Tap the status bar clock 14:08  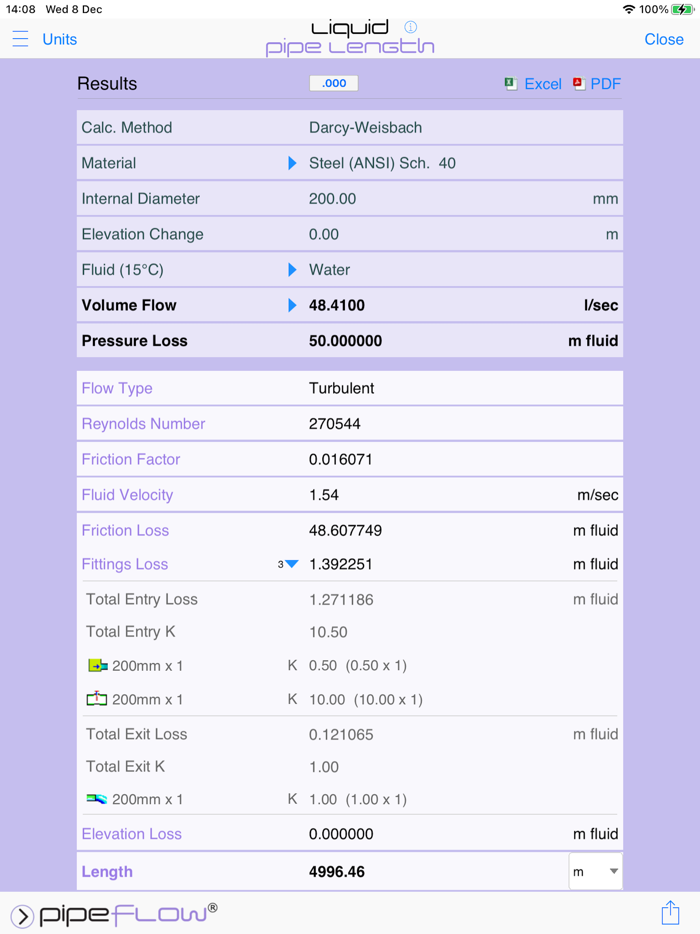(20, 10)
